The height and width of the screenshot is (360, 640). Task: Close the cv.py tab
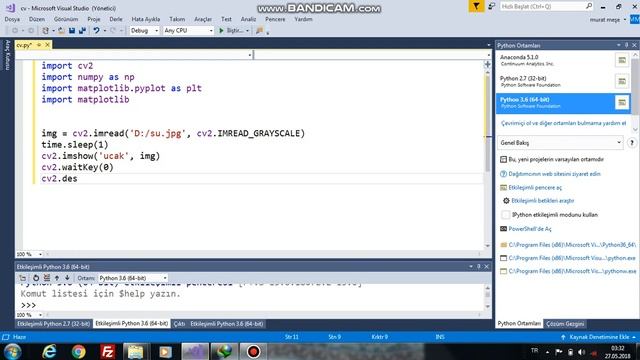click(47, 45)
